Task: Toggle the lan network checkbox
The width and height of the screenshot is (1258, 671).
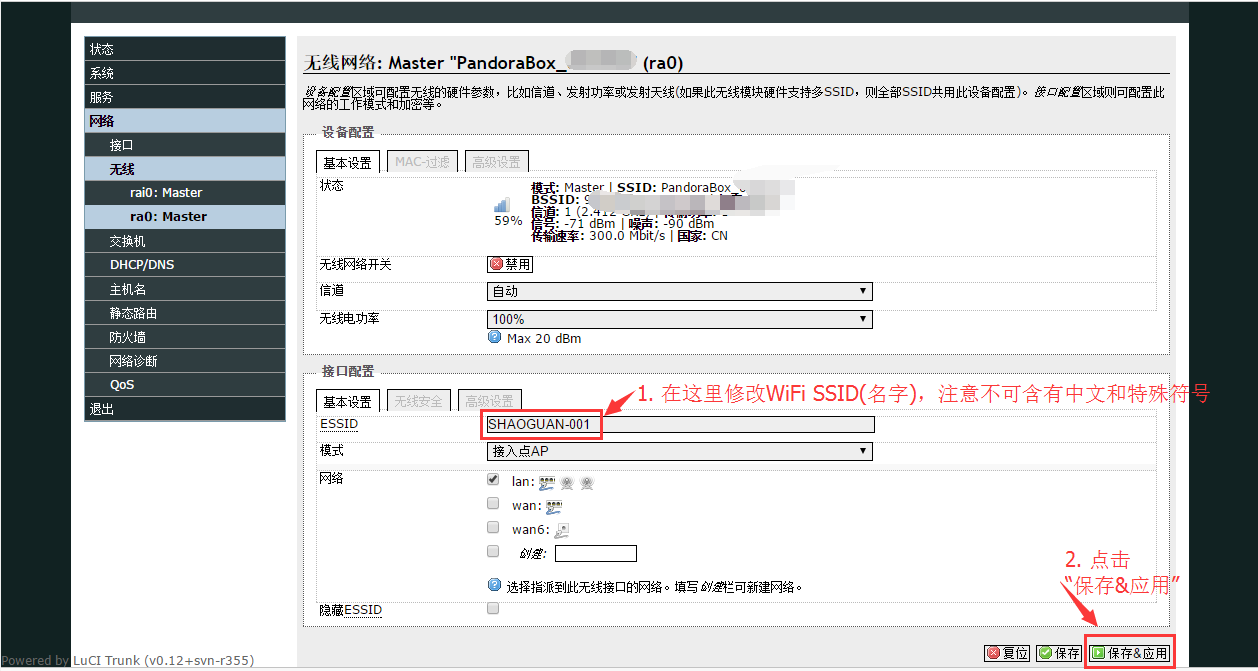Action: click(x=493, y=480)
